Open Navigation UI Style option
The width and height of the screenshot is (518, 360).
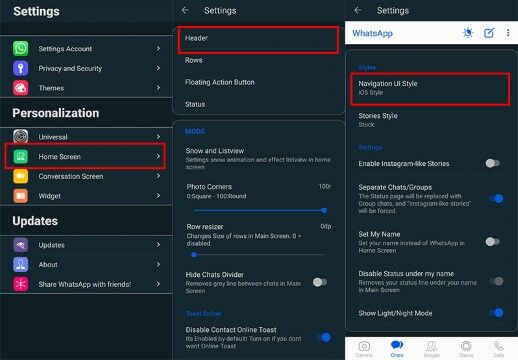(430, 89)
